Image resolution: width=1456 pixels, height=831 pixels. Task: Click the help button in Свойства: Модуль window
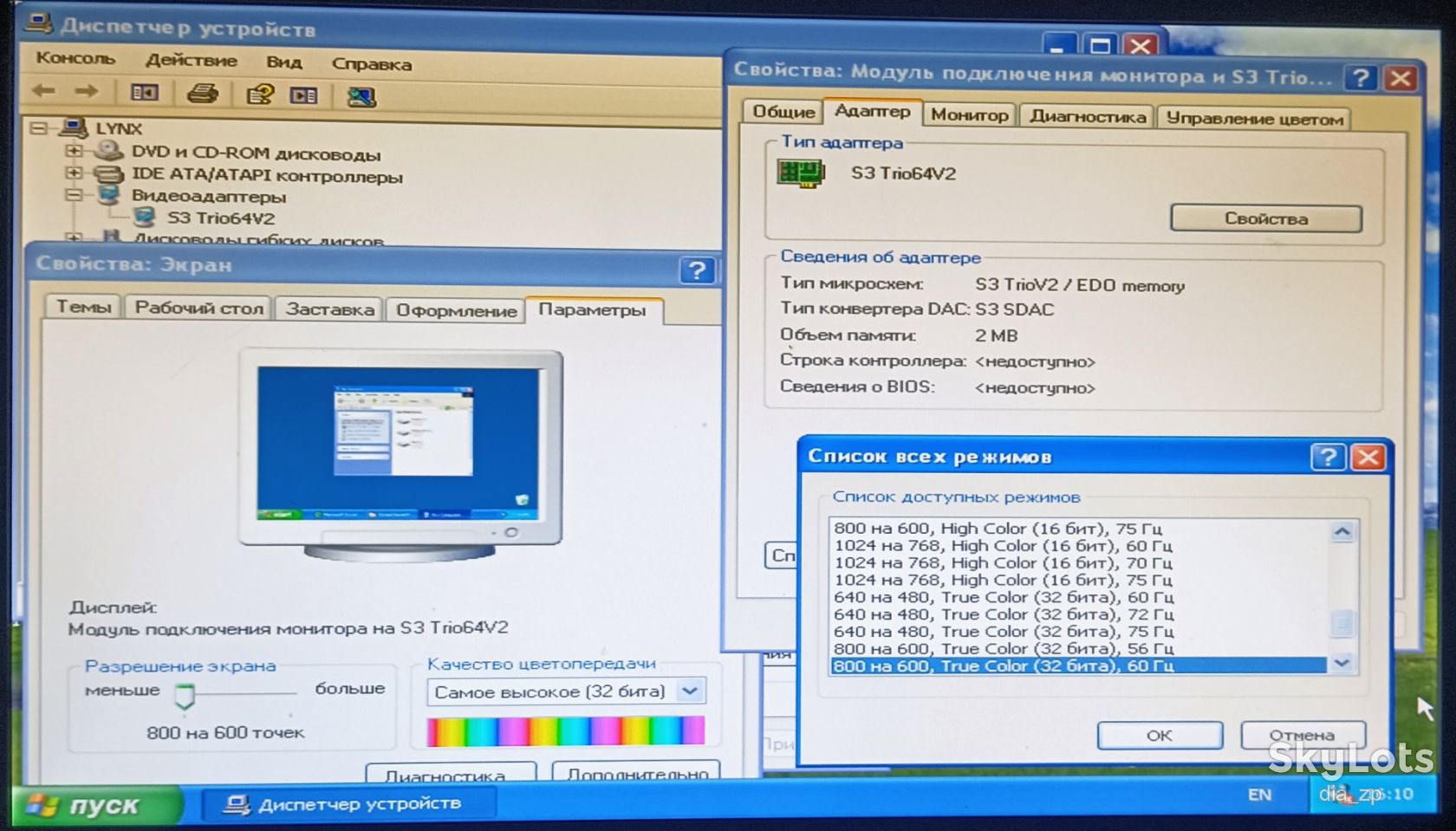[1361, 78]
